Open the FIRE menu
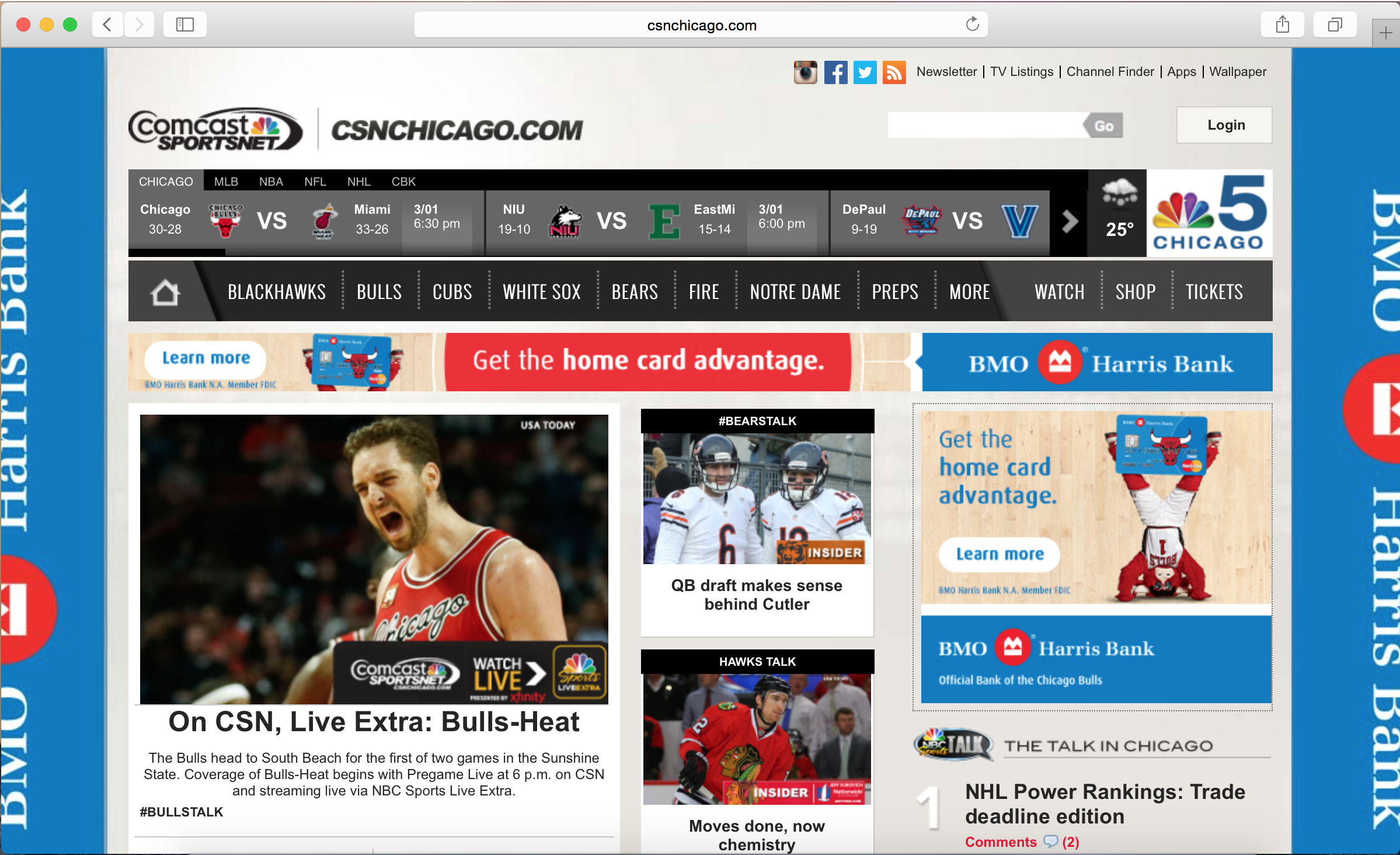 point(704,291)
